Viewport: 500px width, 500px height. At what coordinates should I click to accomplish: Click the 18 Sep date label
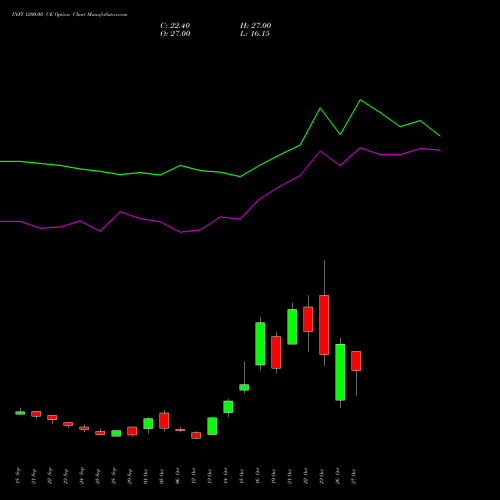pyautogui.click(x=18, y=476)
